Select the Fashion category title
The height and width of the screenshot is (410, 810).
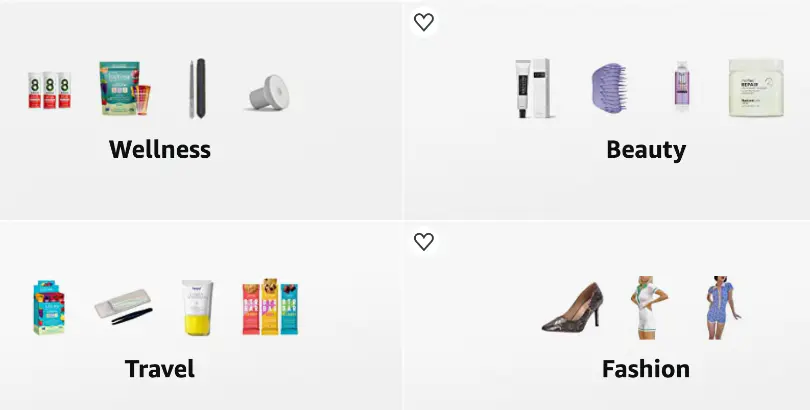pos(646,369)
